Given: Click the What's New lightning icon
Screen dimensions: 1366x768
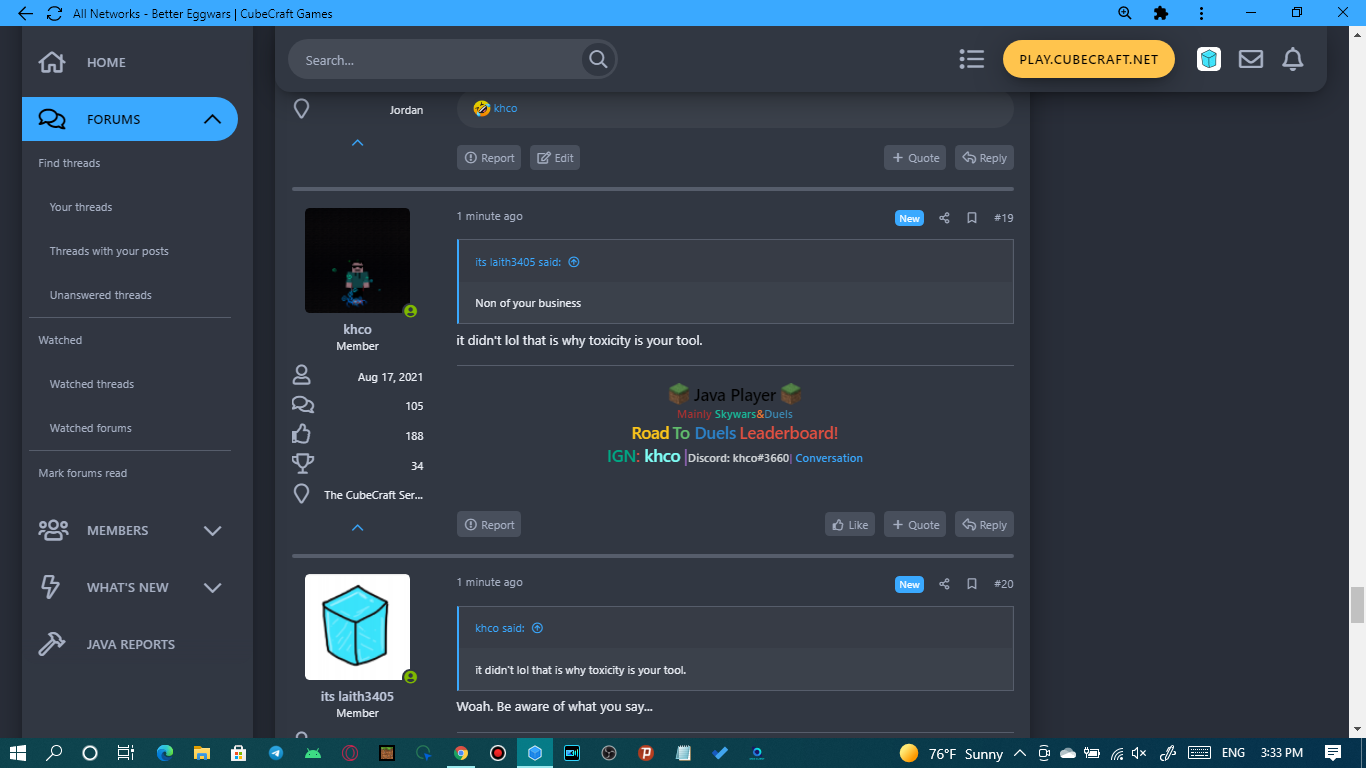Looking at the screenshot, I should tap(50, 587).
